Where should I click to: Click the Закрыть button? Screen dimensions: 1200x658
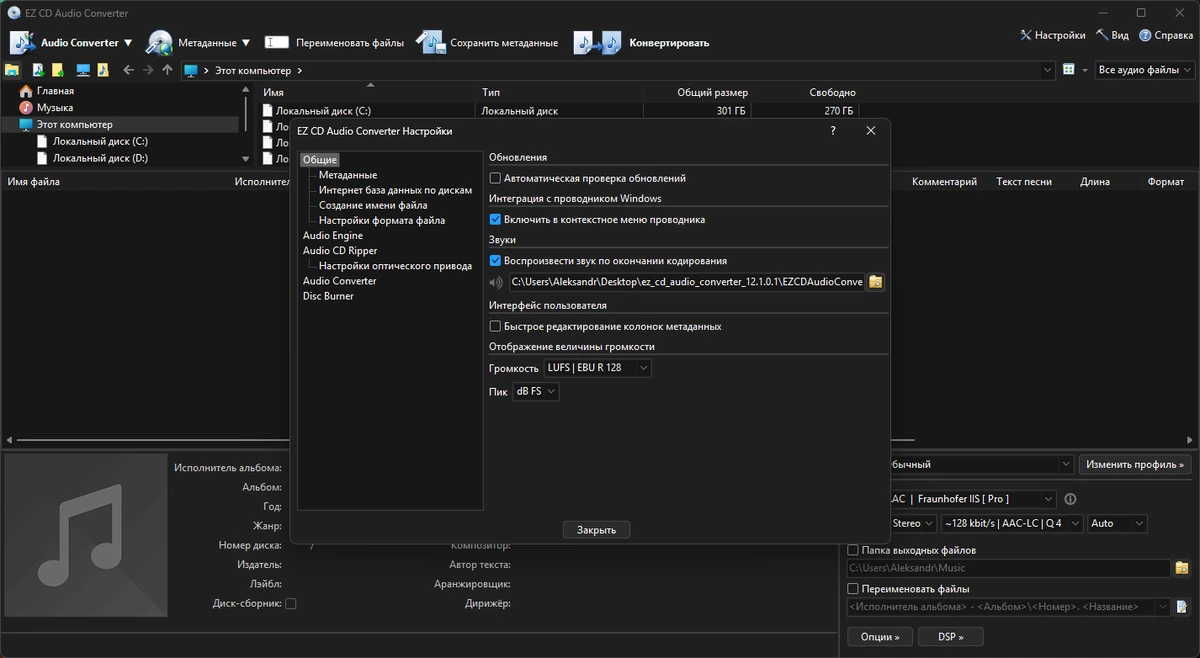[596, 530]
